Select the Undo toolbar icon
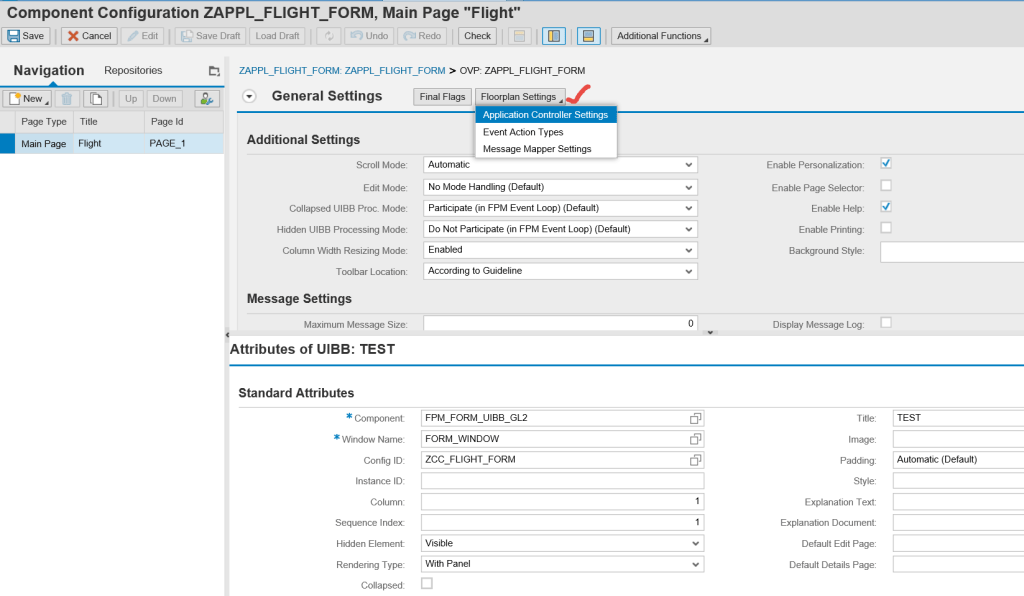1024x596 pixels. (x=371, y=35)
